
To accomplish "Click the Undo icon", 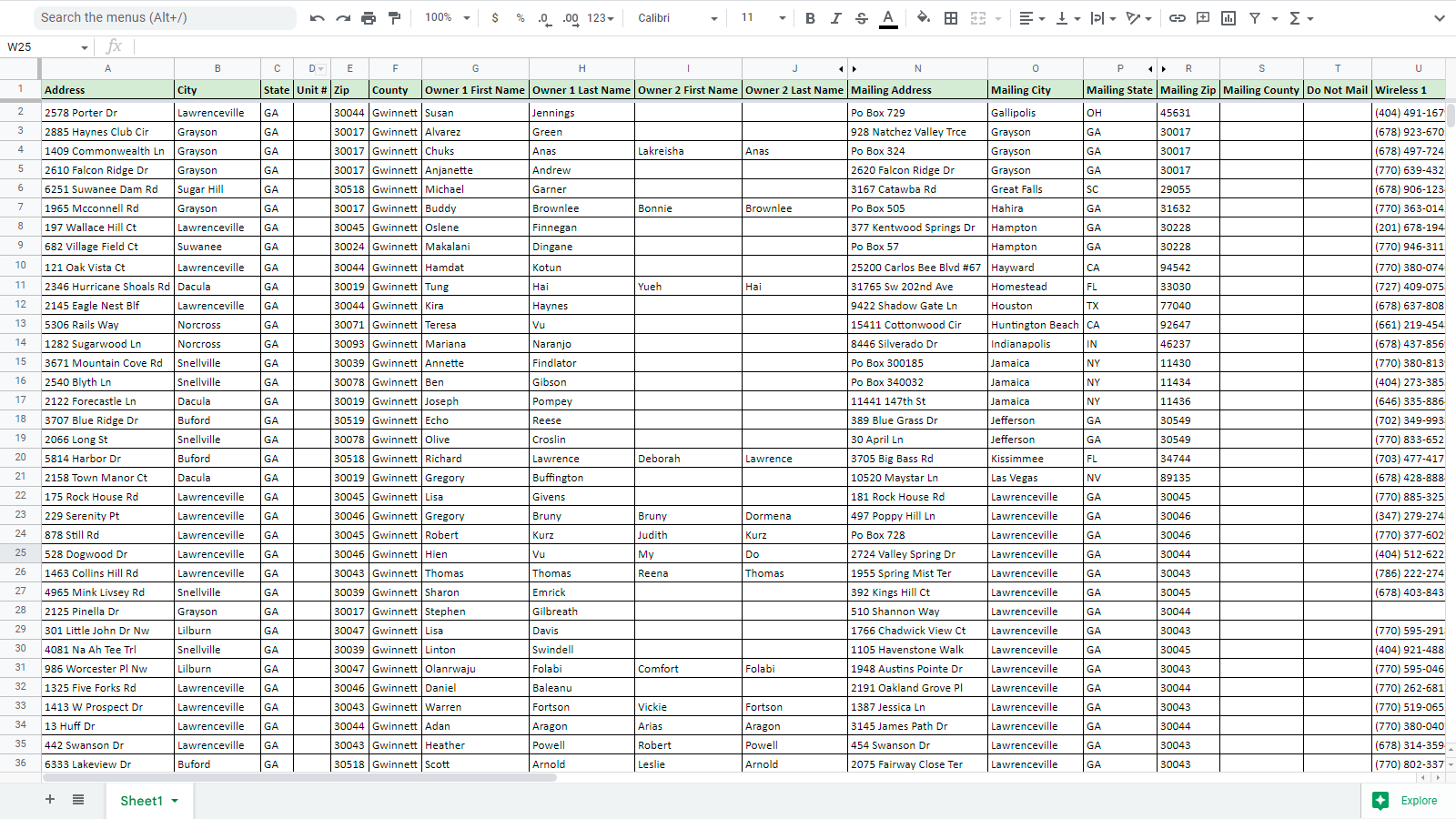I will coord(317,18).
